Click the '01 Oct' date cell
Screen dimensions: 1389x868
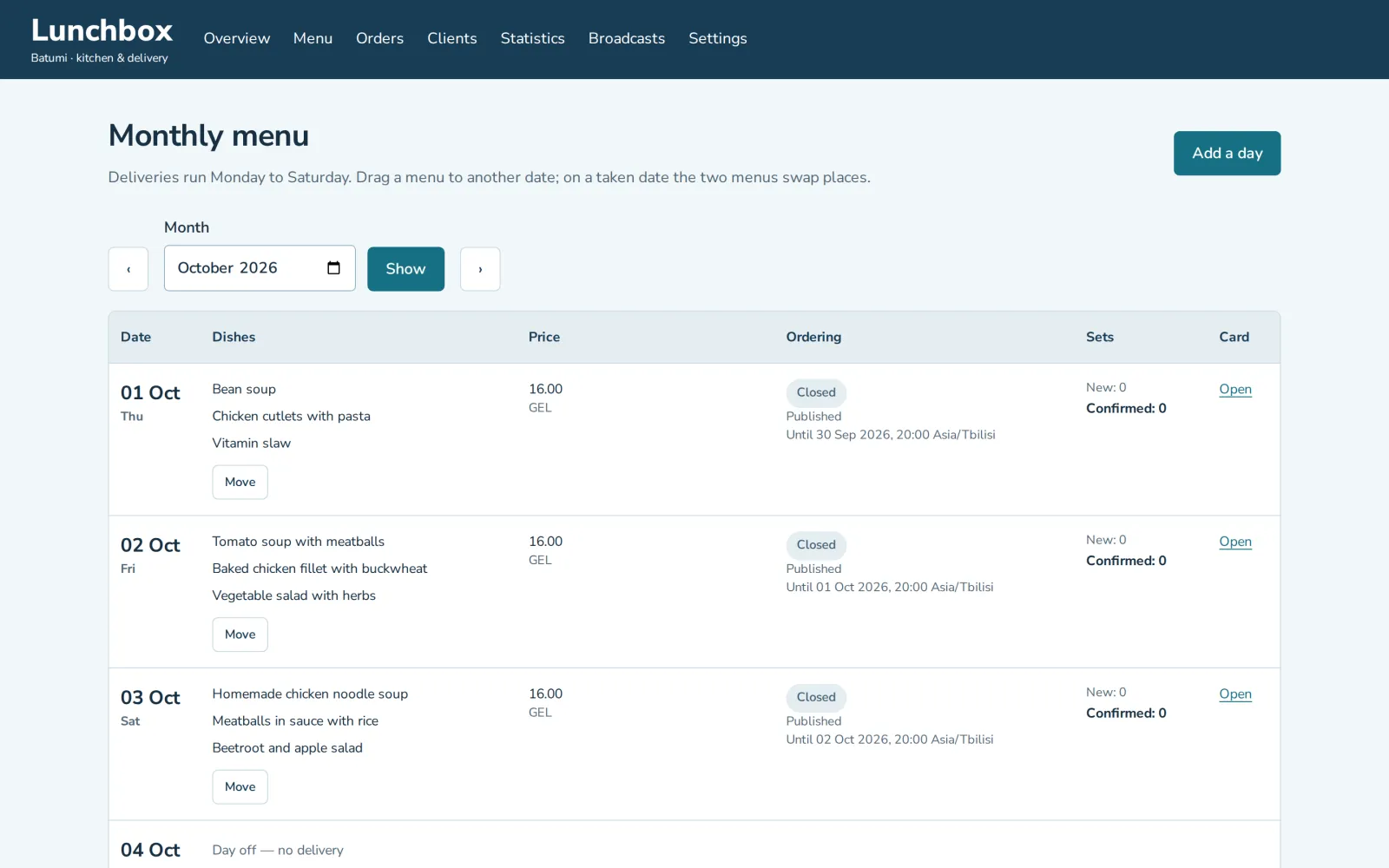point(150,403)
